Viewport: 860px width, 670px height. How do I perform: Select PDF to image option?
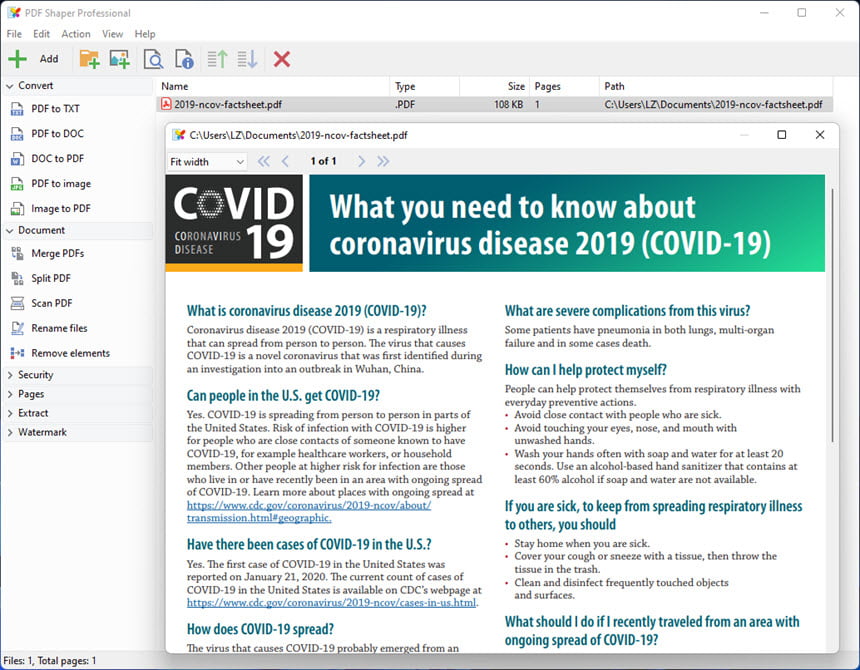[61, 184]
